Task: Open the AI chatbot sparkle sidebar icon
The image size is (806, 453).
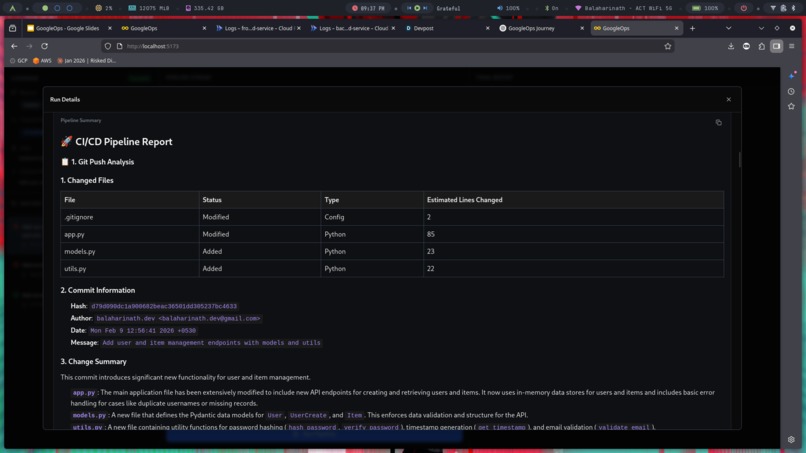Action: coord(792,76)
